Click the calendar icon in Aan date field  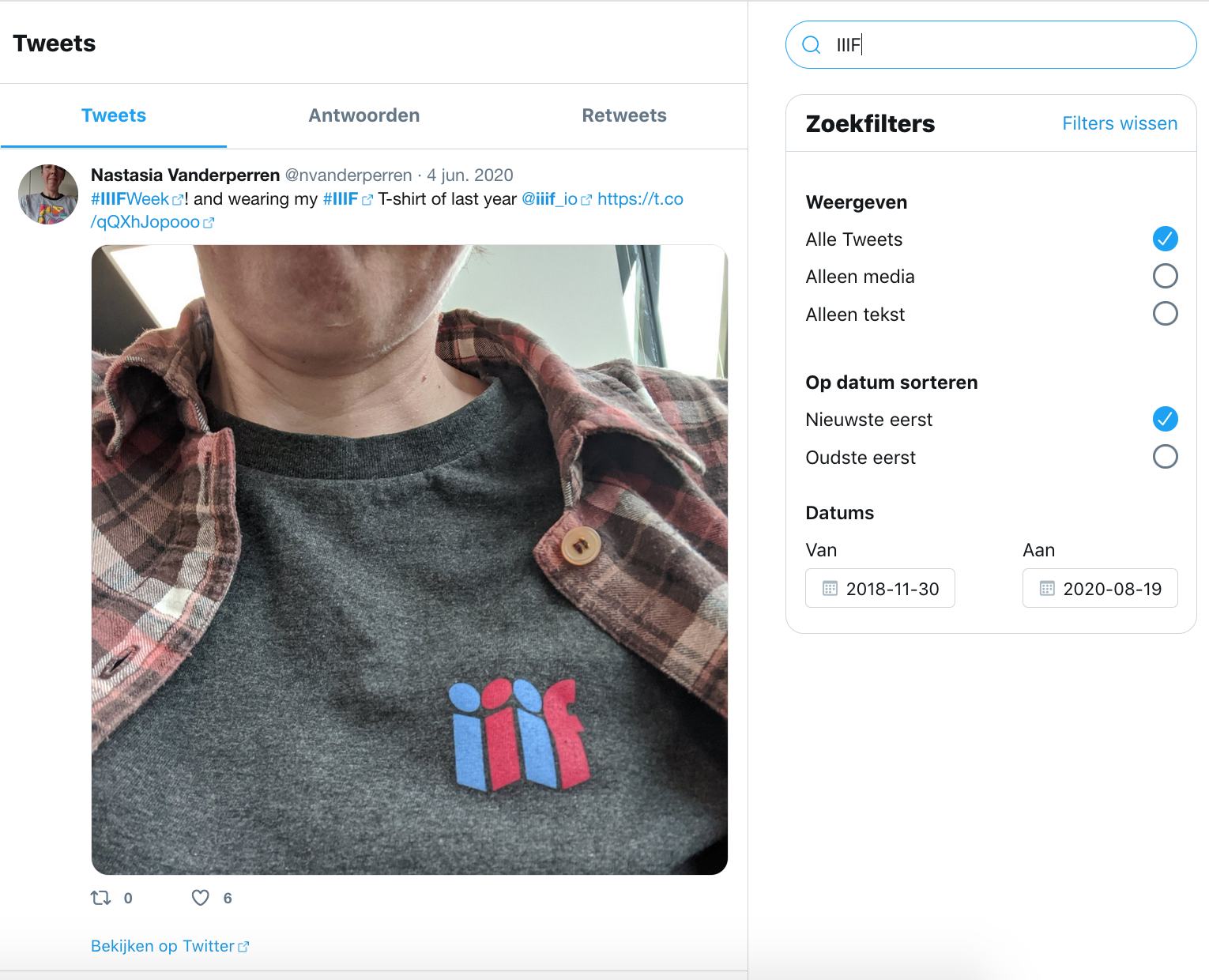coord(1047,588)
